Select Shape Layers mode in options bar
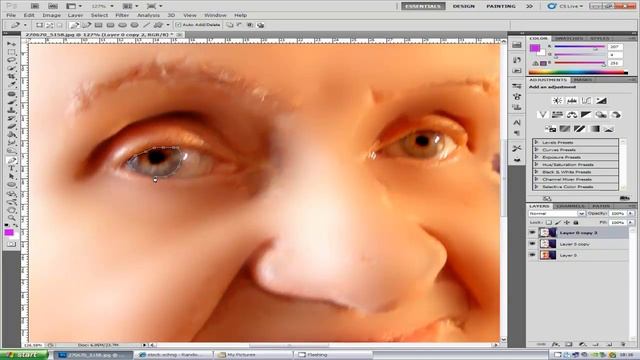The height and width of the screenshot is (360, 640). [x=39, y=25]
